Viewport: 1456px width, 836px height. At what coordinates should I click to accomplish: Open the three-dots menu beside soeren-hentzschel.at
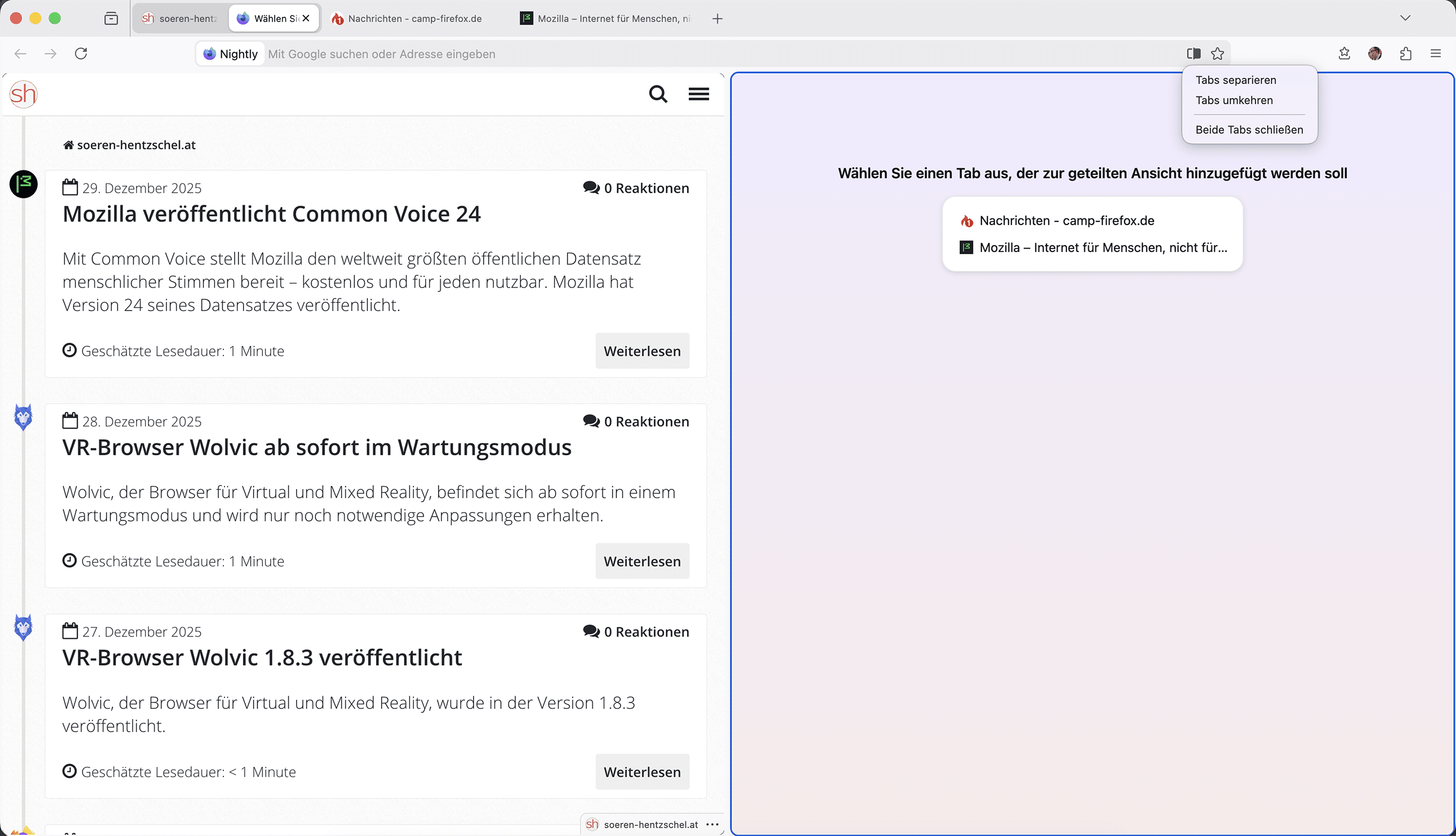[712, 824]
